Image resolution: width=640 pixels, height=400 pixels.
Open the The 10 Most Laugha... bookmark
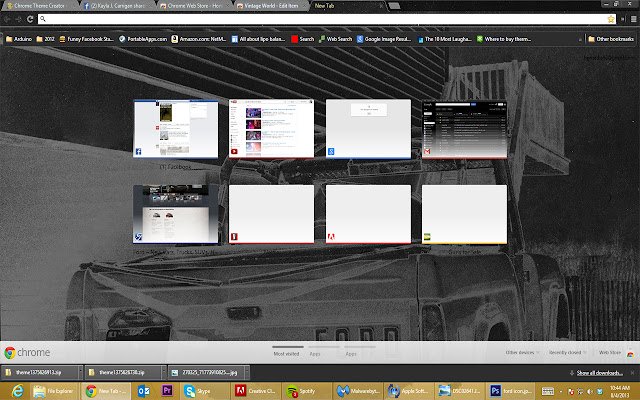click(x=444, y=39)
